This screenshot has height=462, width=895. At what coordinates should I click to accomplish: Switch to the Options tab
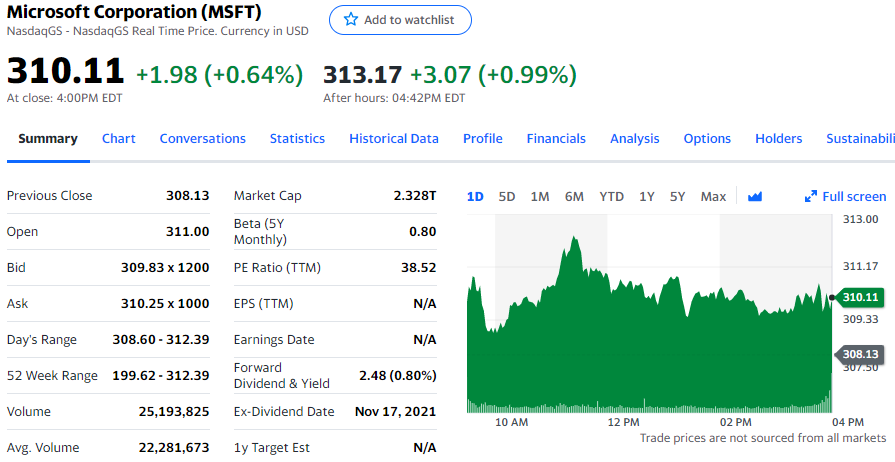click(707, 139)
